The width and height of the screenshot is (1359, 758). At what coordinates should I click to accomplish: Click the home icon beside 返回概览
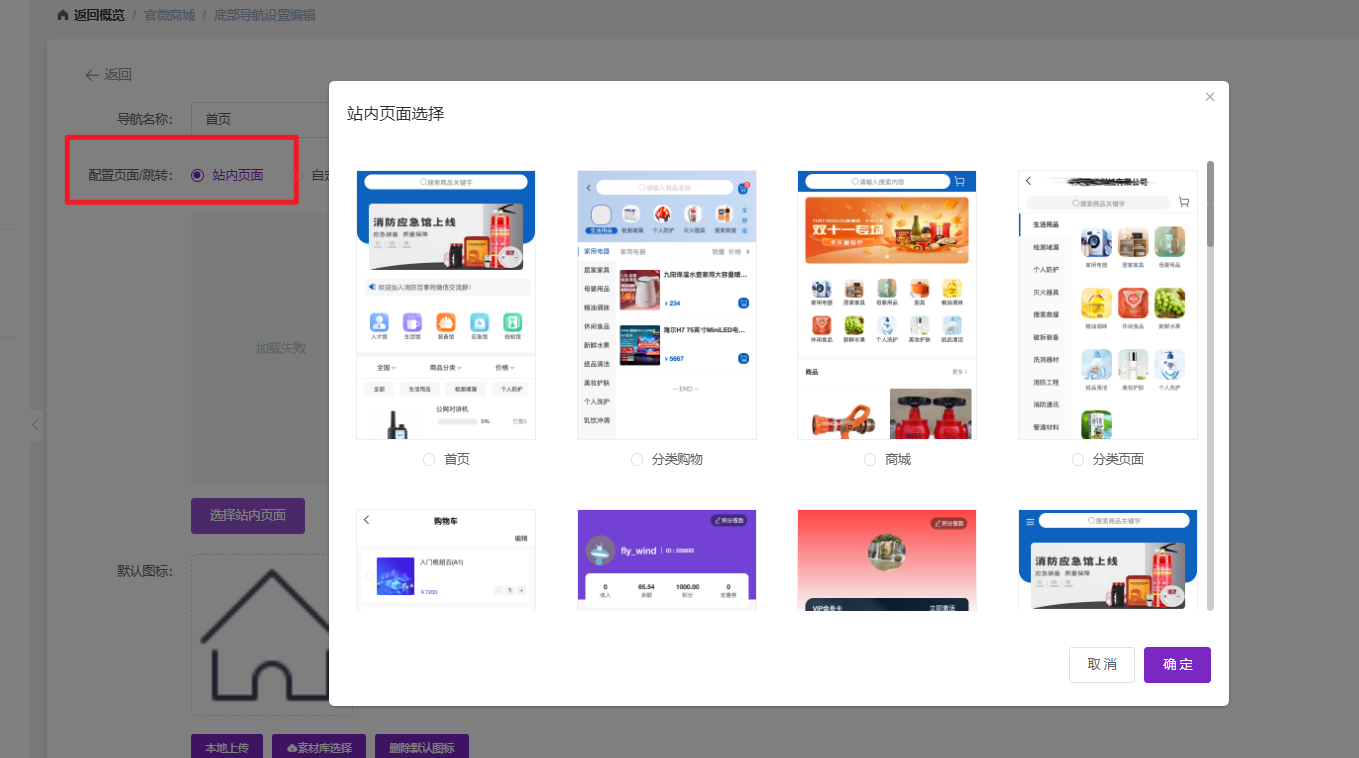[x=63, y=15]
